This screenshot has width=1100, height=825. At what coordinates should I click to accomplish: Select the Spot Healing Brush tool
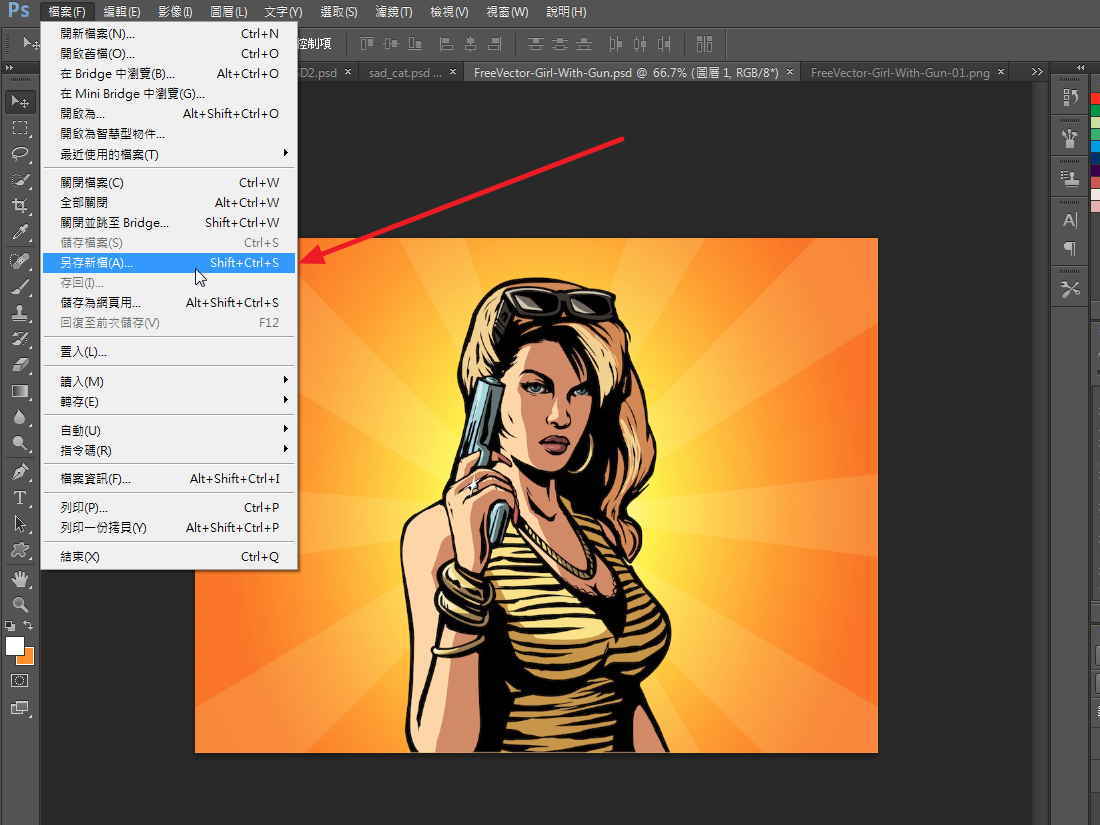click(20, 261)
